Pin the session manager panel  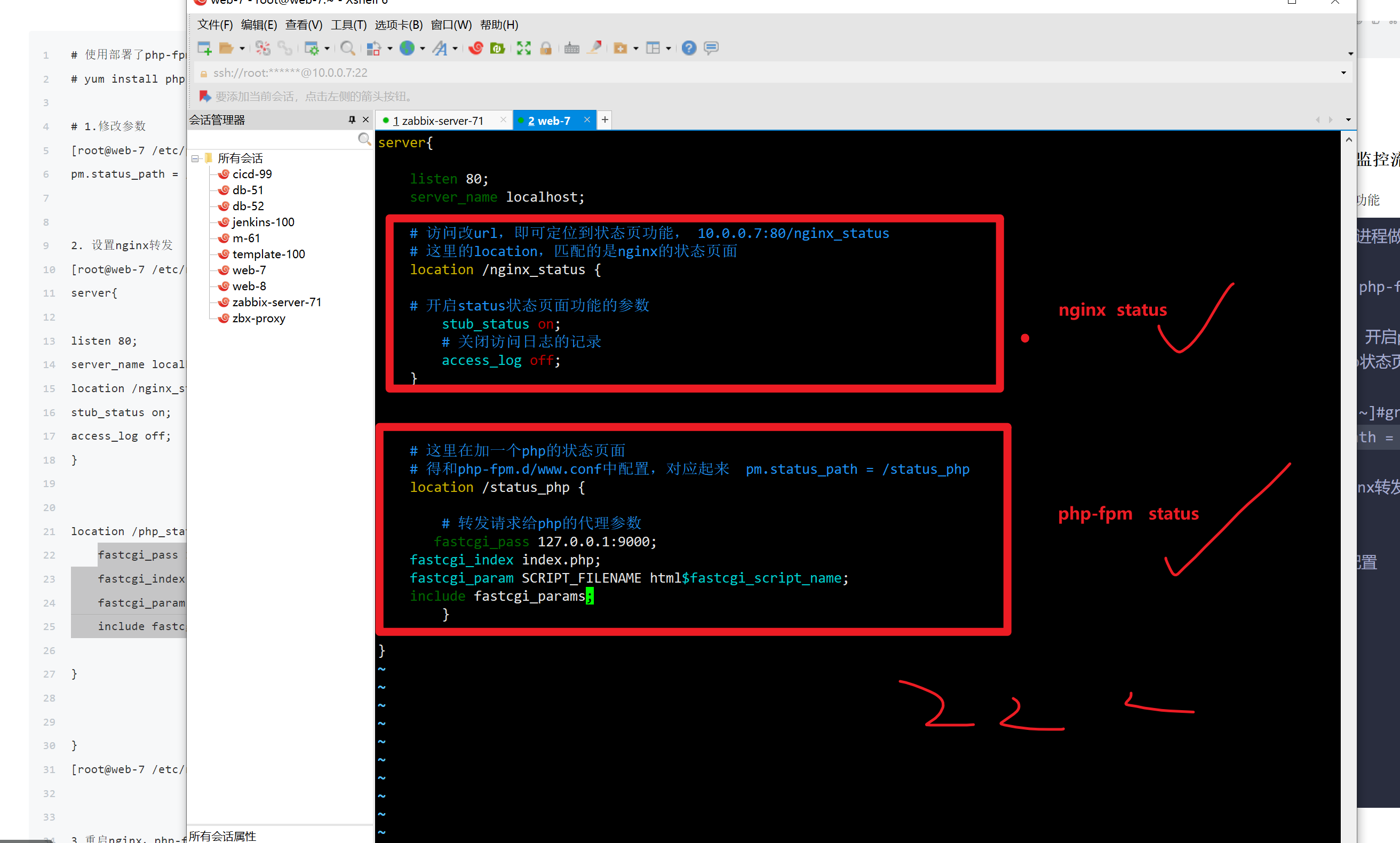point(352,120)
